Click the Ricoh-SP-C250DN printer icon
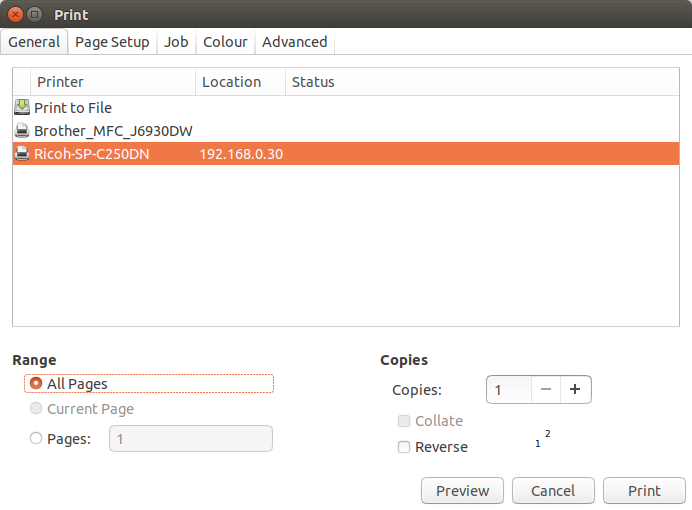Viewport: 692px width, 510px height. pos(22,154)
